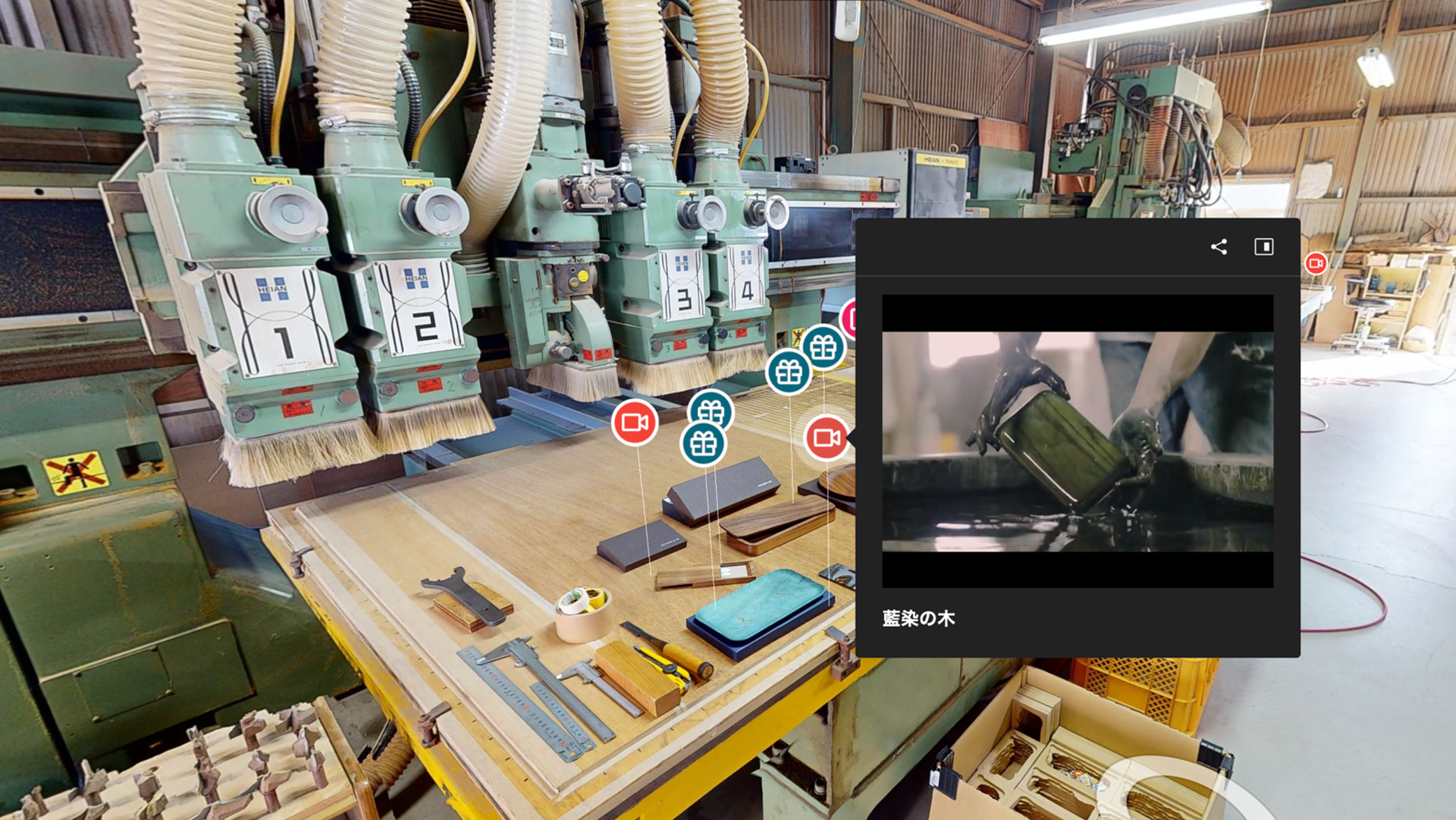Dock the tag popup using the panel icon

pos(1263,247)
